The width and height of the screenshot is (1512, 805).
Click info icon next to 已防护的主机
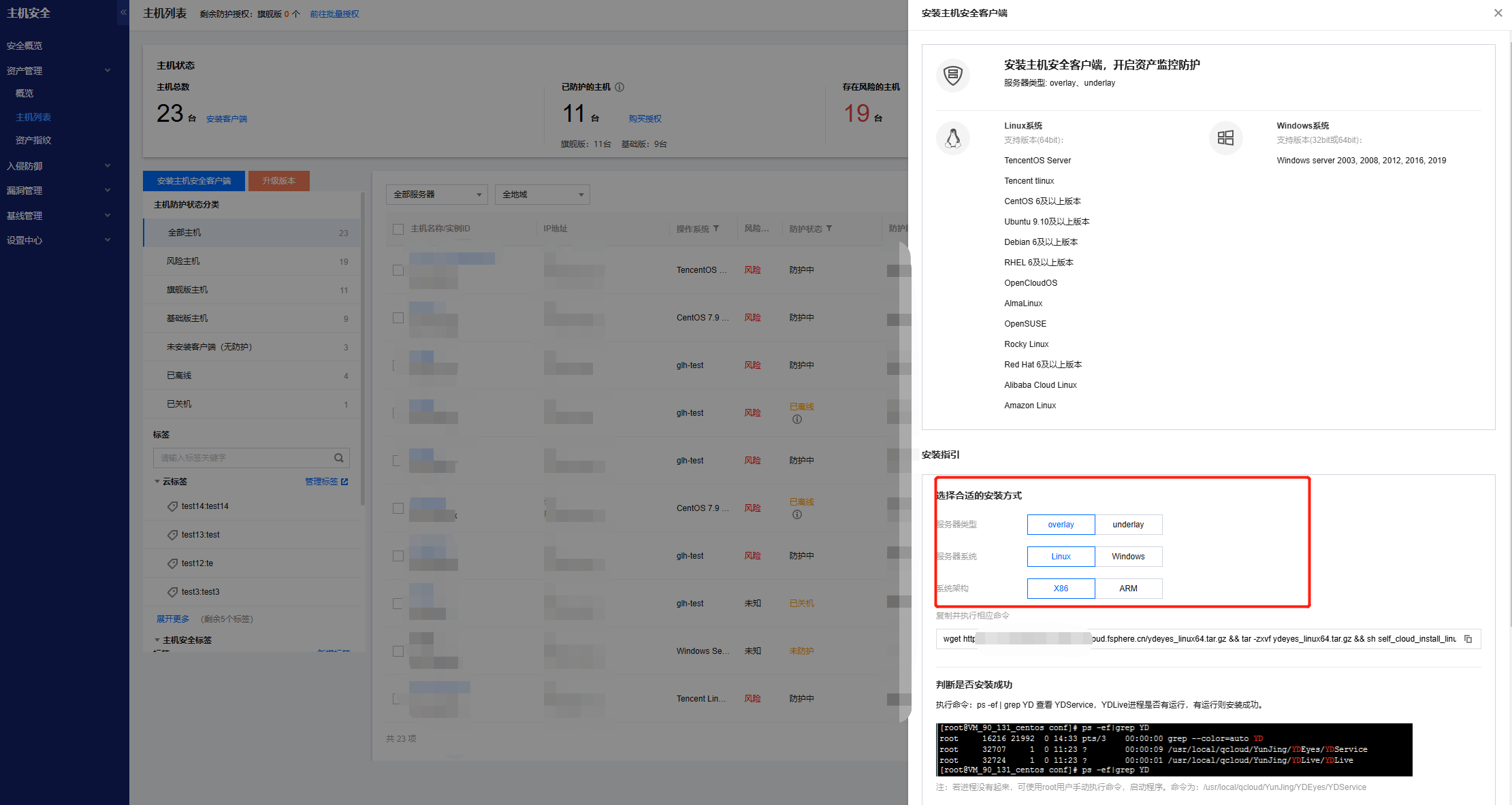620,87
